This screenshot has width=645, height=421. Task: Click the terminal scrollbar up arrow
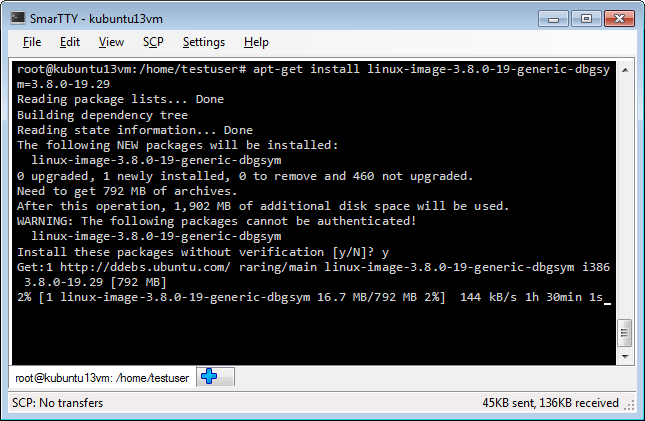coord(625,70)
